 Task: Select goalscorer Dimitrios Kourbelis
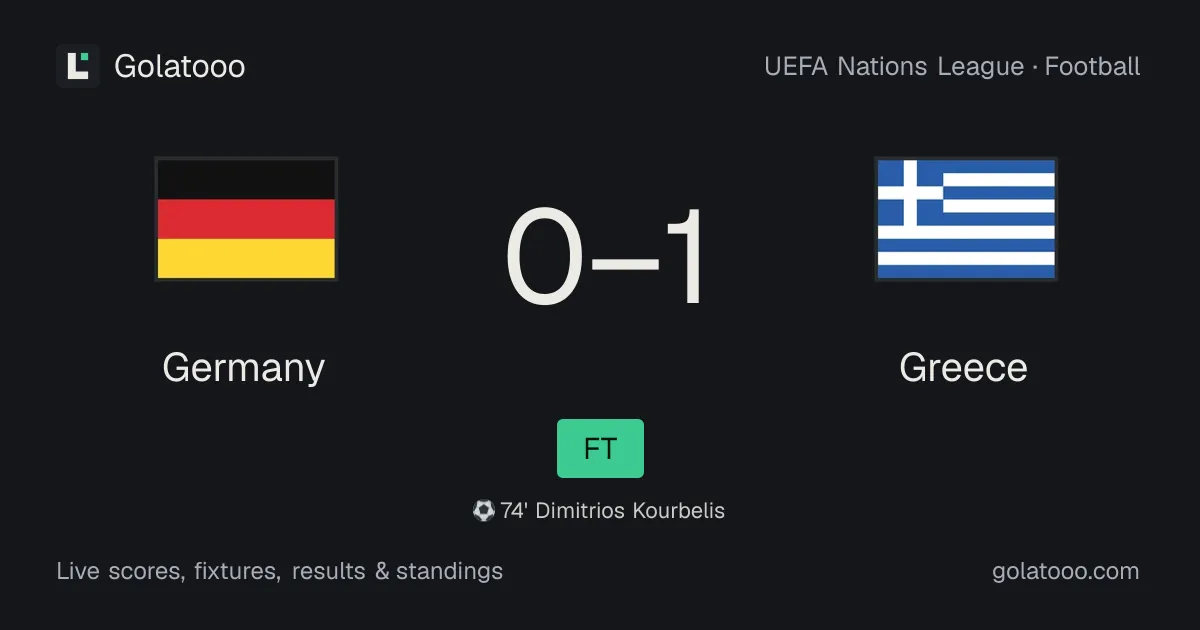click(x=630, y=511)
